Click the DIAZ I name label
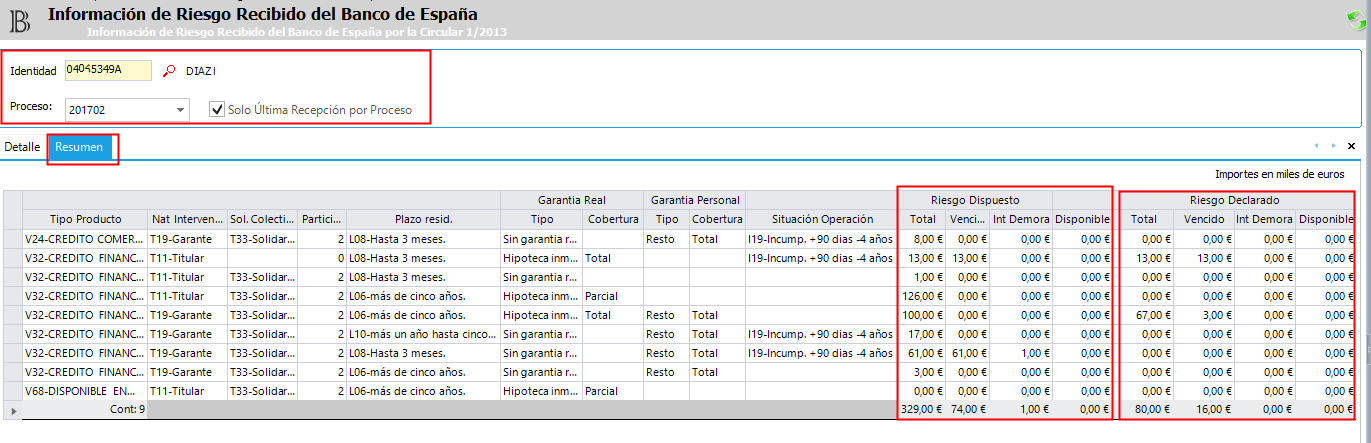The width and height of the screenshot is (1371, 443). (x=201, y=71)
